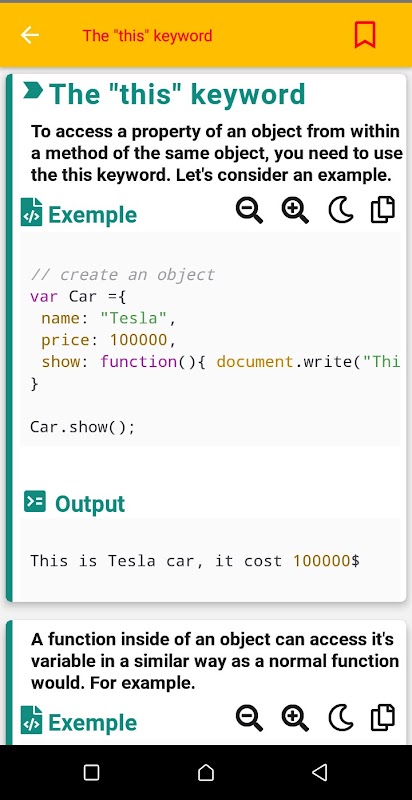Go to Android home screen button

coord(206,772)
